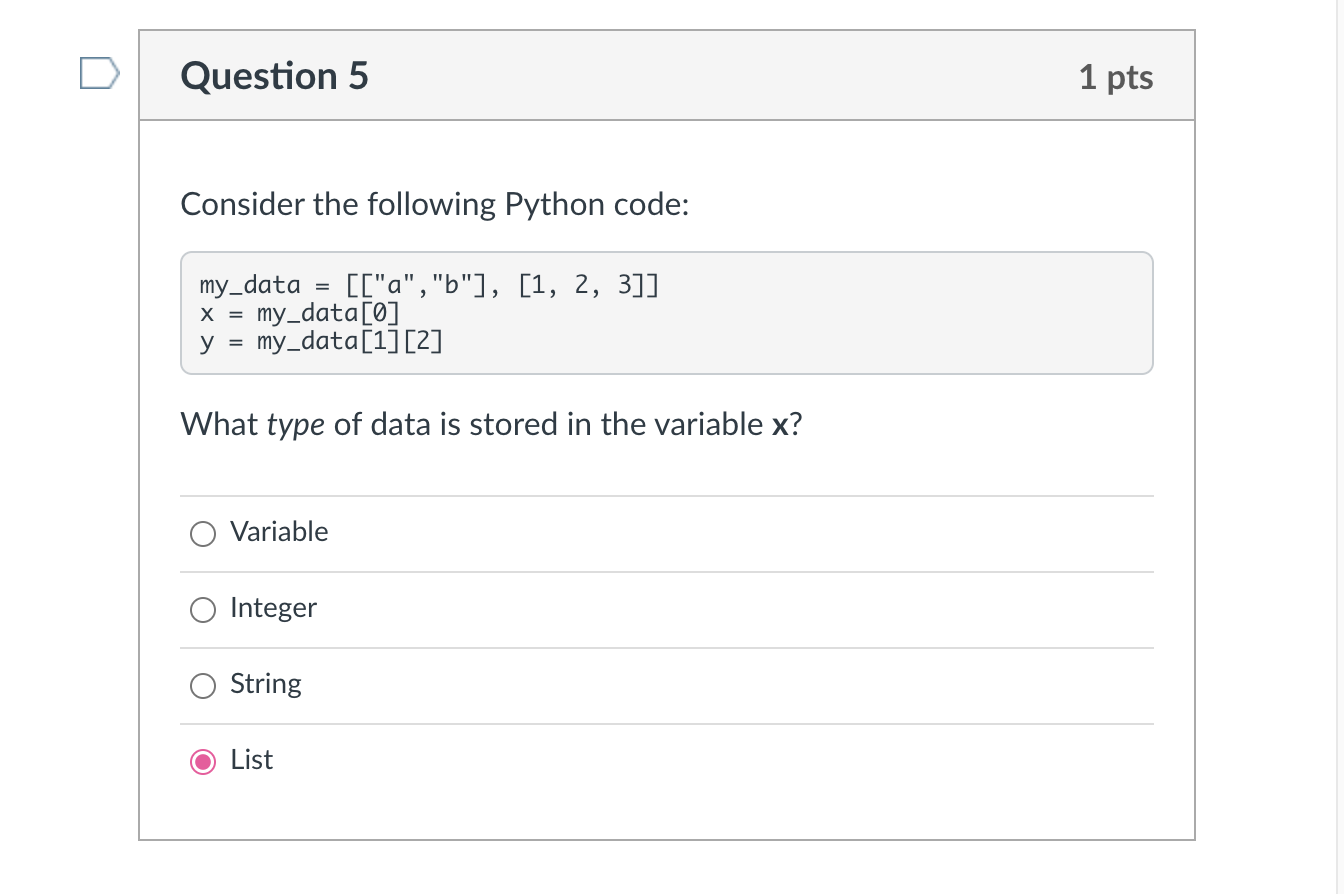The width and height of the screenshot is (1344, 894).
Task: Pick the String radio button
Action: (203, 686)
